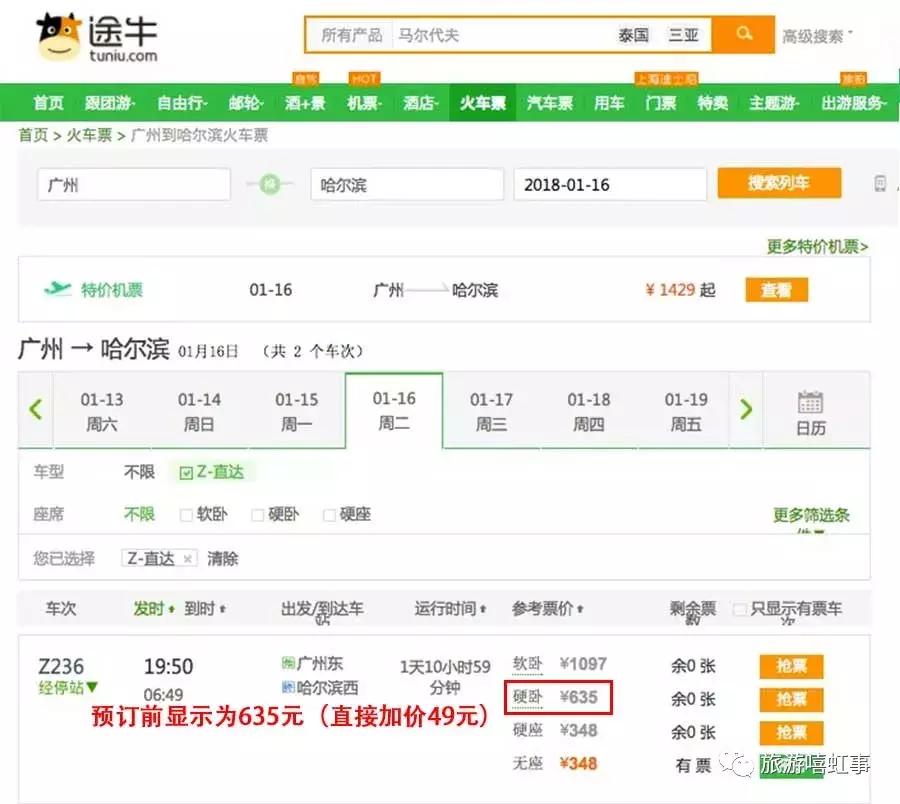900x804 pixels.
Task: Switch to the 01-17 周三 date tab
Action: point(491,410)
